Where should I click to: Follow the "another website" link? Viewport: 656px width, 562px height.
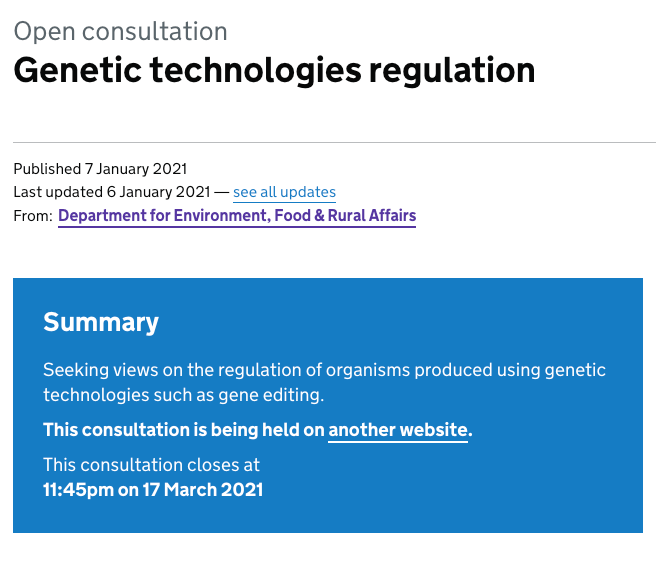tap(398, 430)
